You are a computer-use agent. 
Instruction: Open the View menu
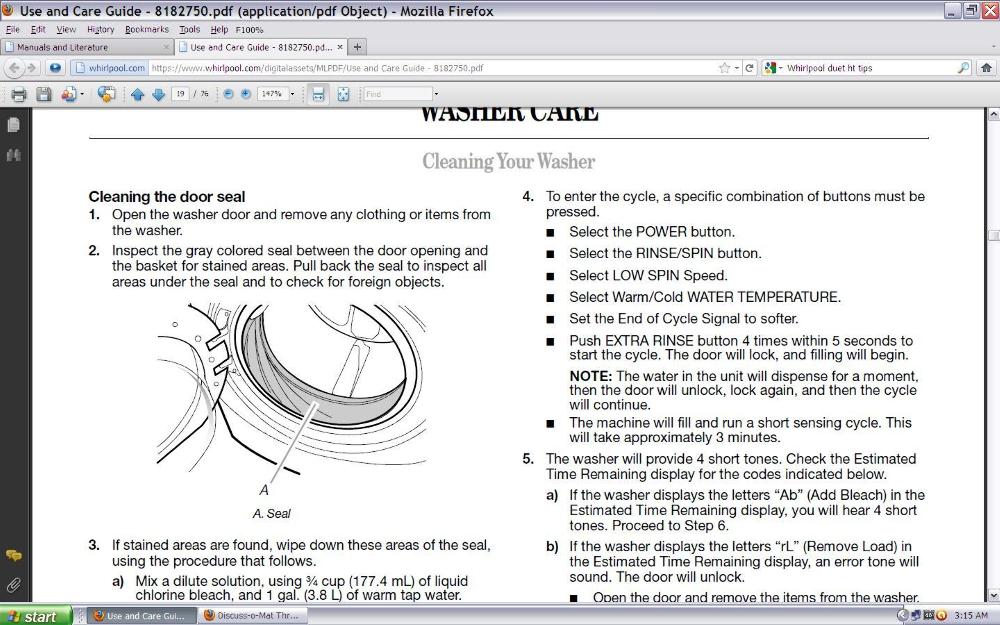[66, 29]
